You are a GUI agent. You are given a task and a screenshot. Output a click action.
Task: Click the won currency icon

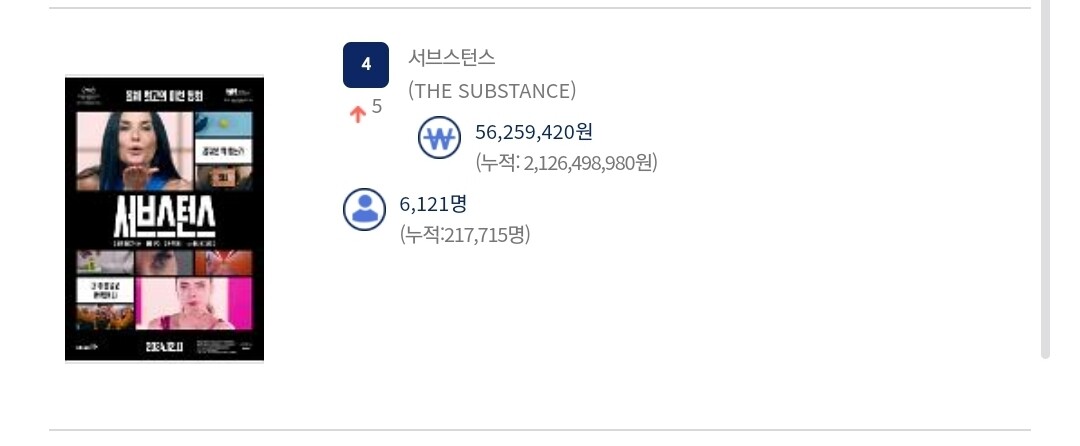tap(438, 141)
